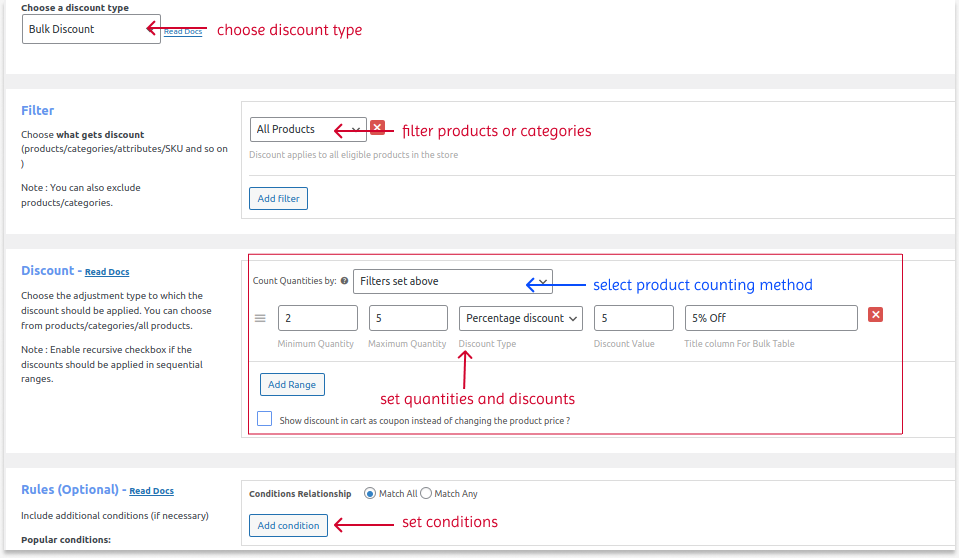Click the Add filter button

click(278, 198)
